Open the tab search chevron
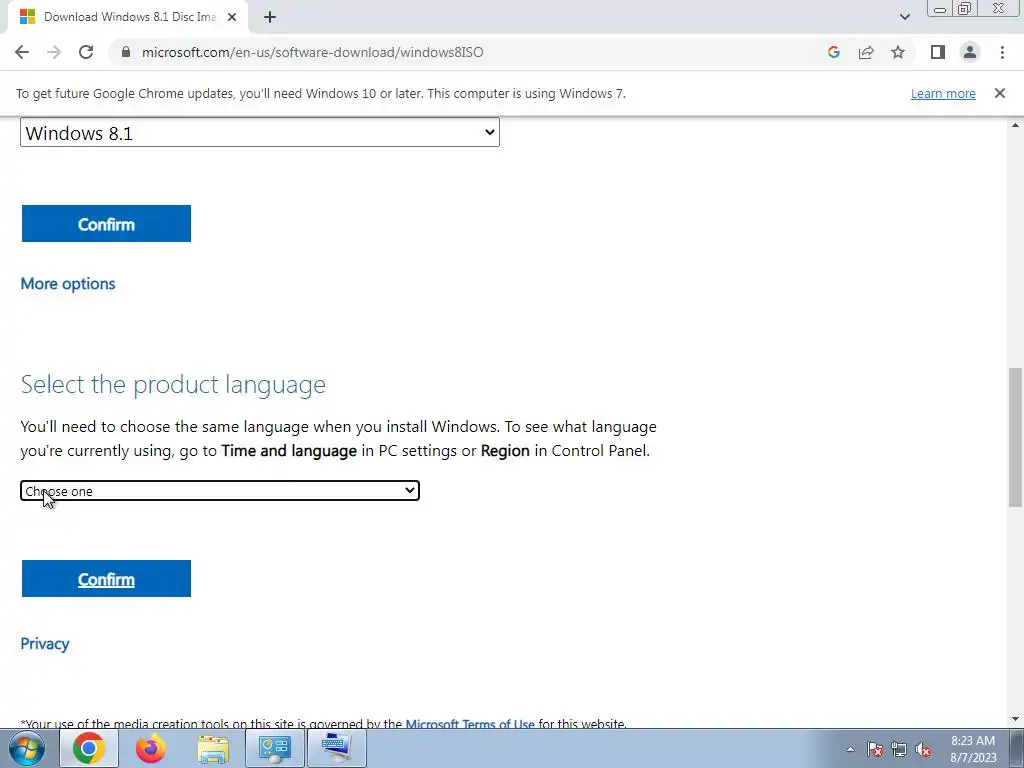The image size is (1024, 768). 904,17
